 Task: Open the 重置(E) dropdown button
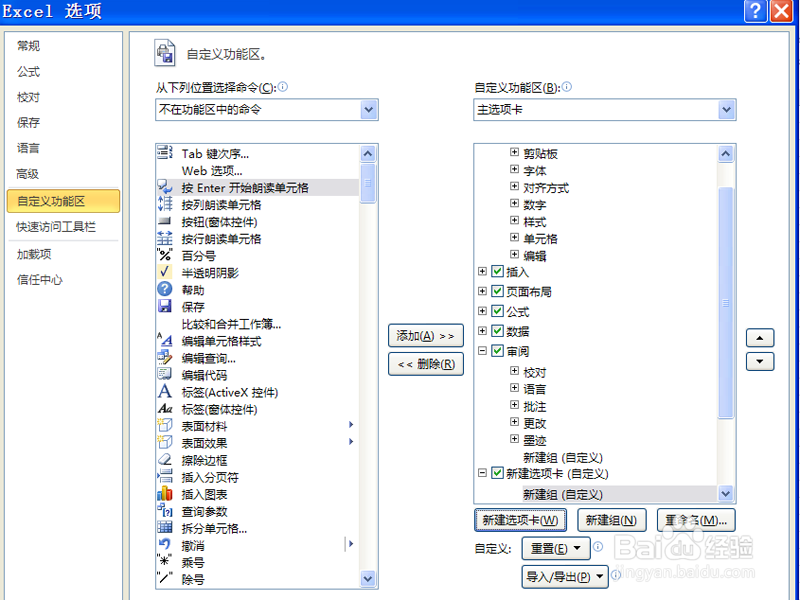pyautogui.click(x=556, y=548)
